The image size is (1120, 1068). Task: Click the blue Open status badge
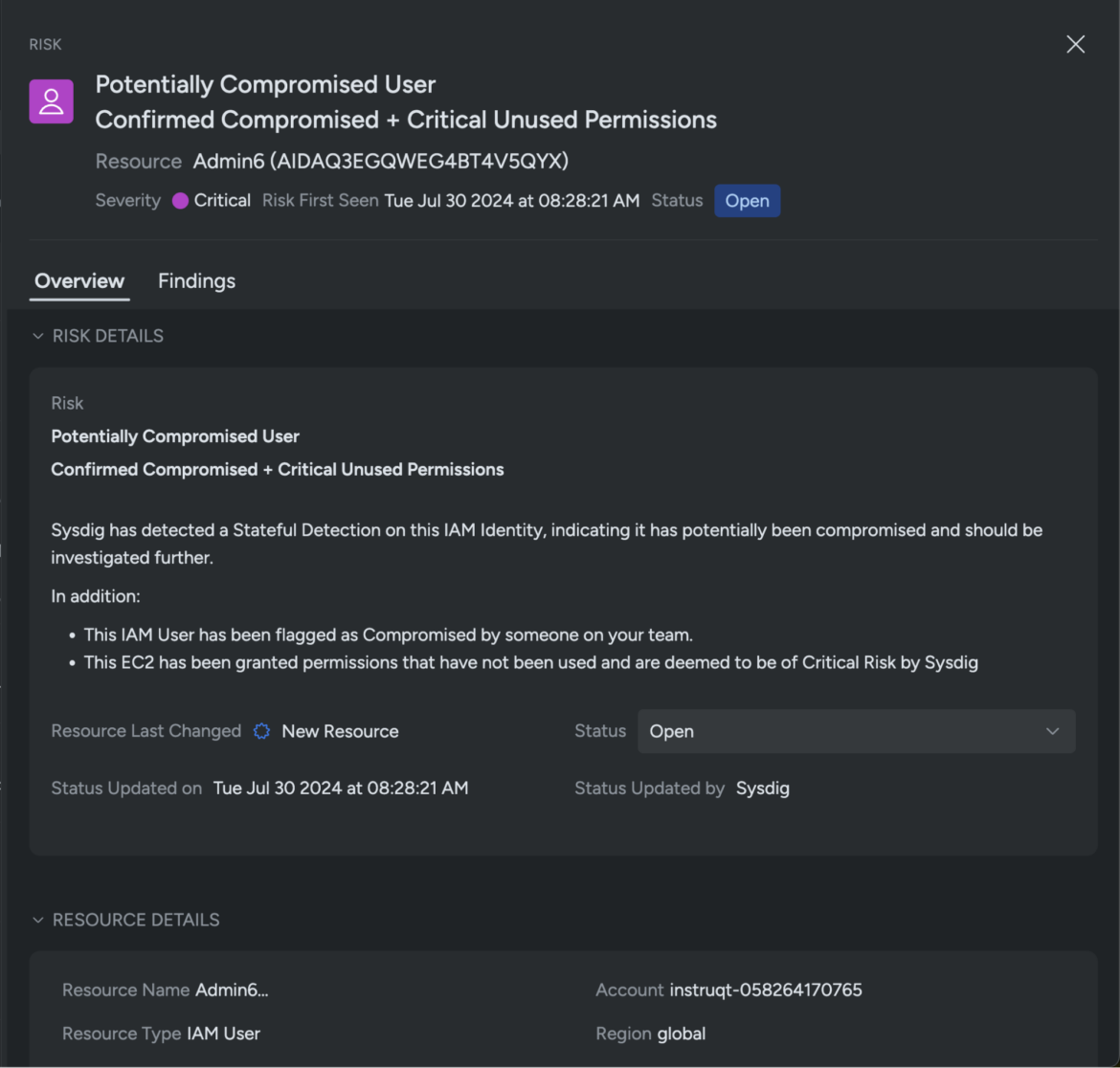[x=747, y=201]
